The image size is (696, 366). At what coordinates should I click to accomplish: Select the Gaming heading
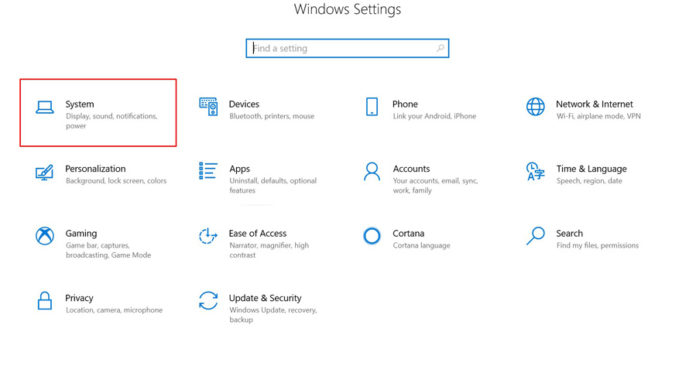pyautogui.click(x=81, y=233)
